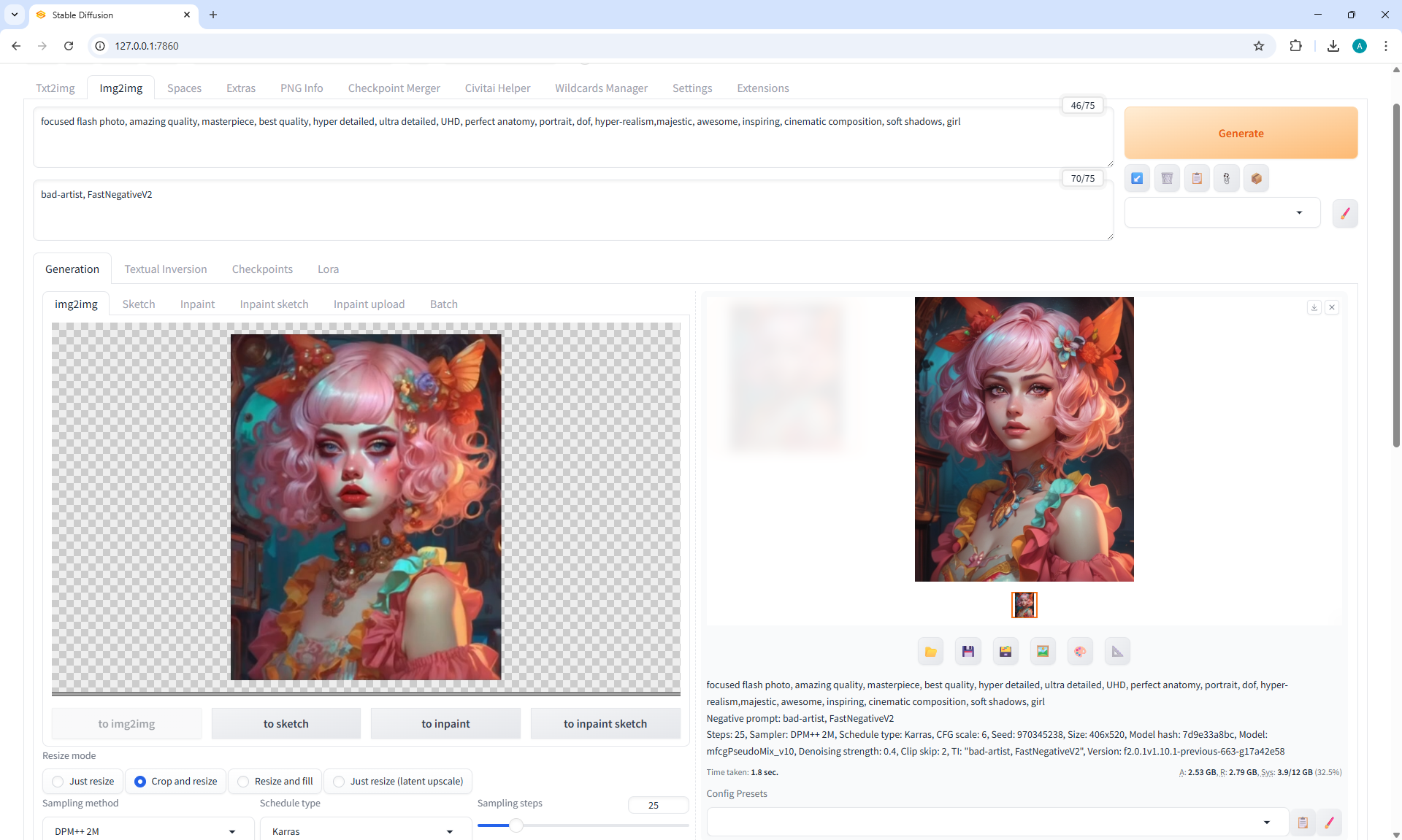Click the 'to inpaint' button

tap(445, 724)
